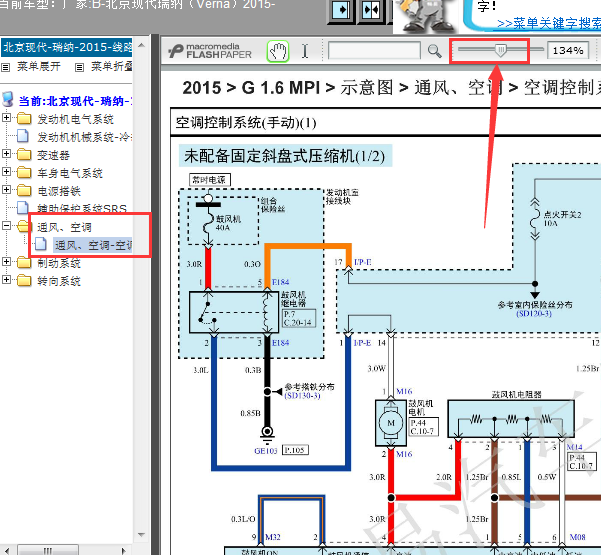The image size is (601, 555).
Task: Click the 菜单折叠 list icon
Action: (79, 68)
